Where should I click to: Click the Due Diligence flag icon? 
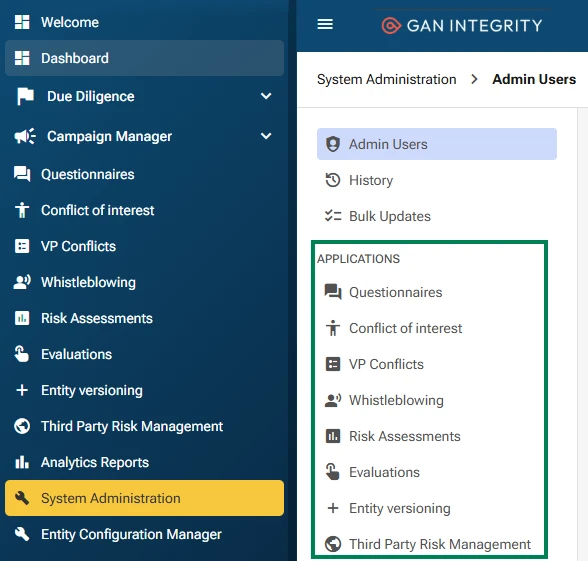[25, 96]
